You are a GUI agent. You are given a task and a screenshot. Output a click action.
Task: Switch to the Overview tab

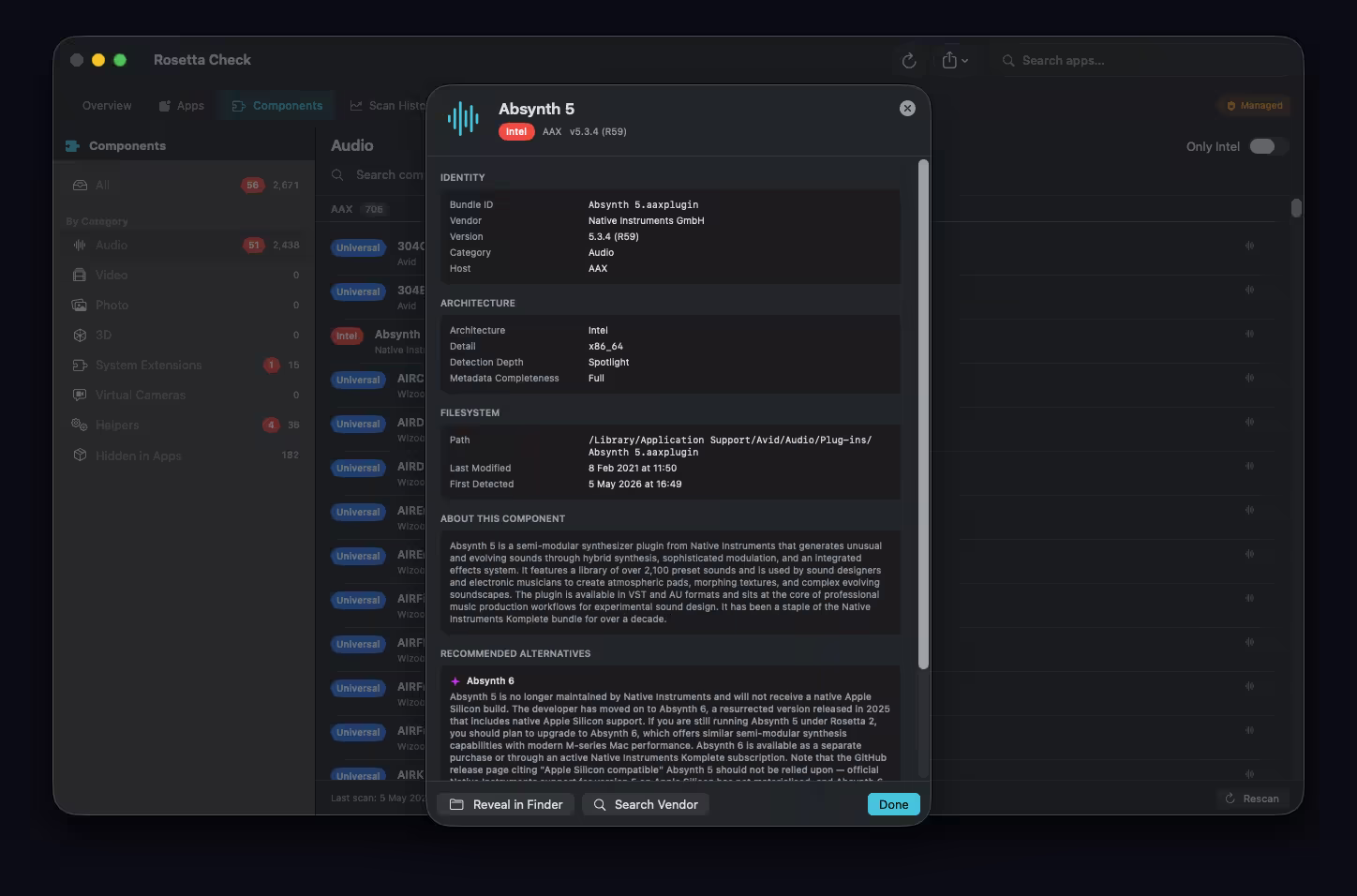pyautogui.click(x=107, y=106)
